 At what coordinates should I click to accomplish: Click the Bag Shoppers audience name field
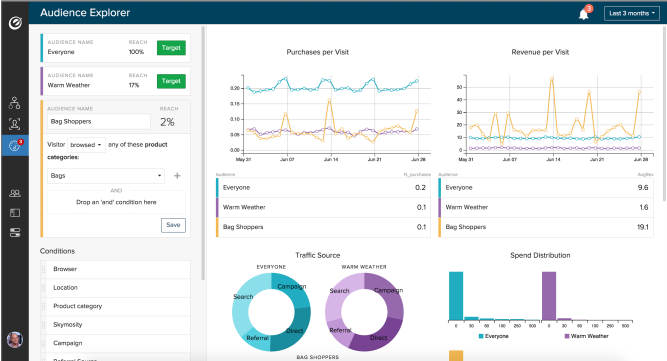tap(99, 122)
